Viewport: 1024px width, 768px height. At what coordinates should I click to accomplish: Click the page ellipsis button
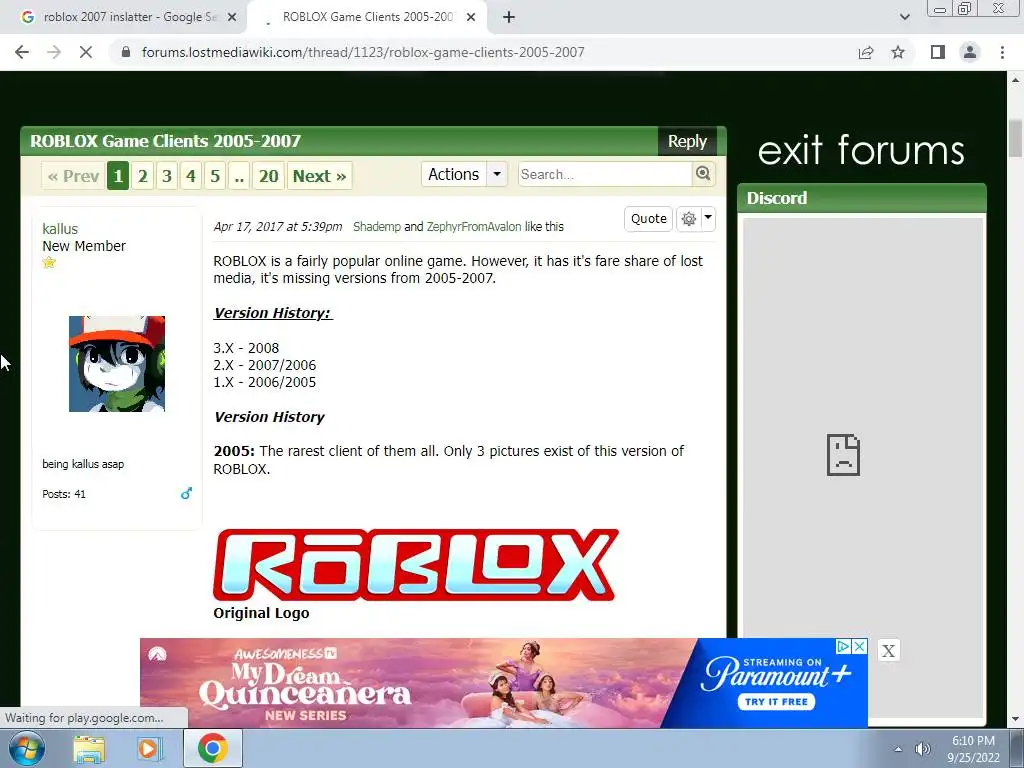click(240, 176)
